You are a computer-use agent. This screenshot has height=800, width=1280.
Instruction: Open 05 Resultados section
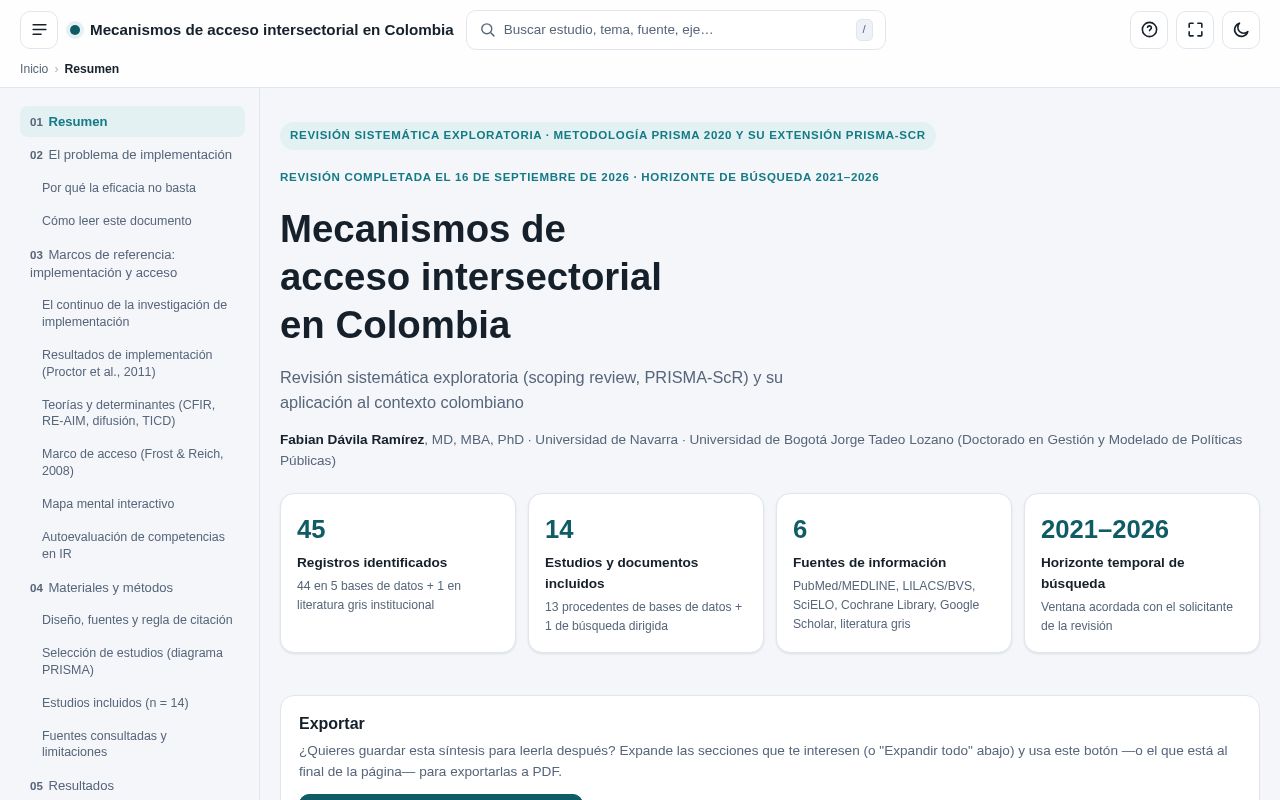tap(132, 786)
